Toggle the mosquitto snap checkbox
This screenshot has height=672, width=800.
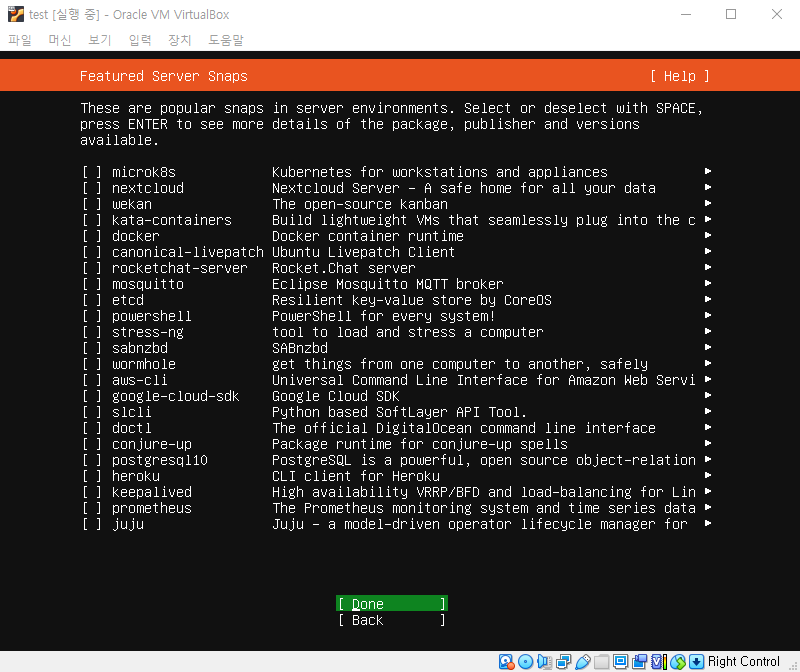point(92,284)
